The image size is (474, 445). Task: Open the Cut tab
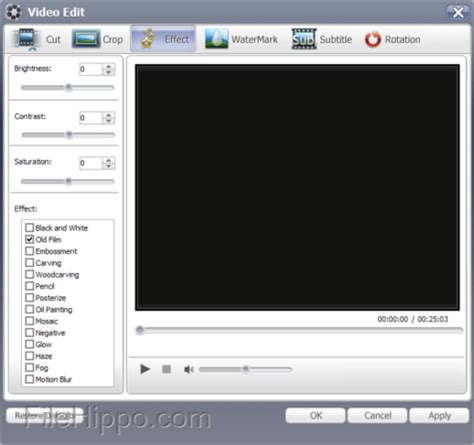(x=37, y=39)
